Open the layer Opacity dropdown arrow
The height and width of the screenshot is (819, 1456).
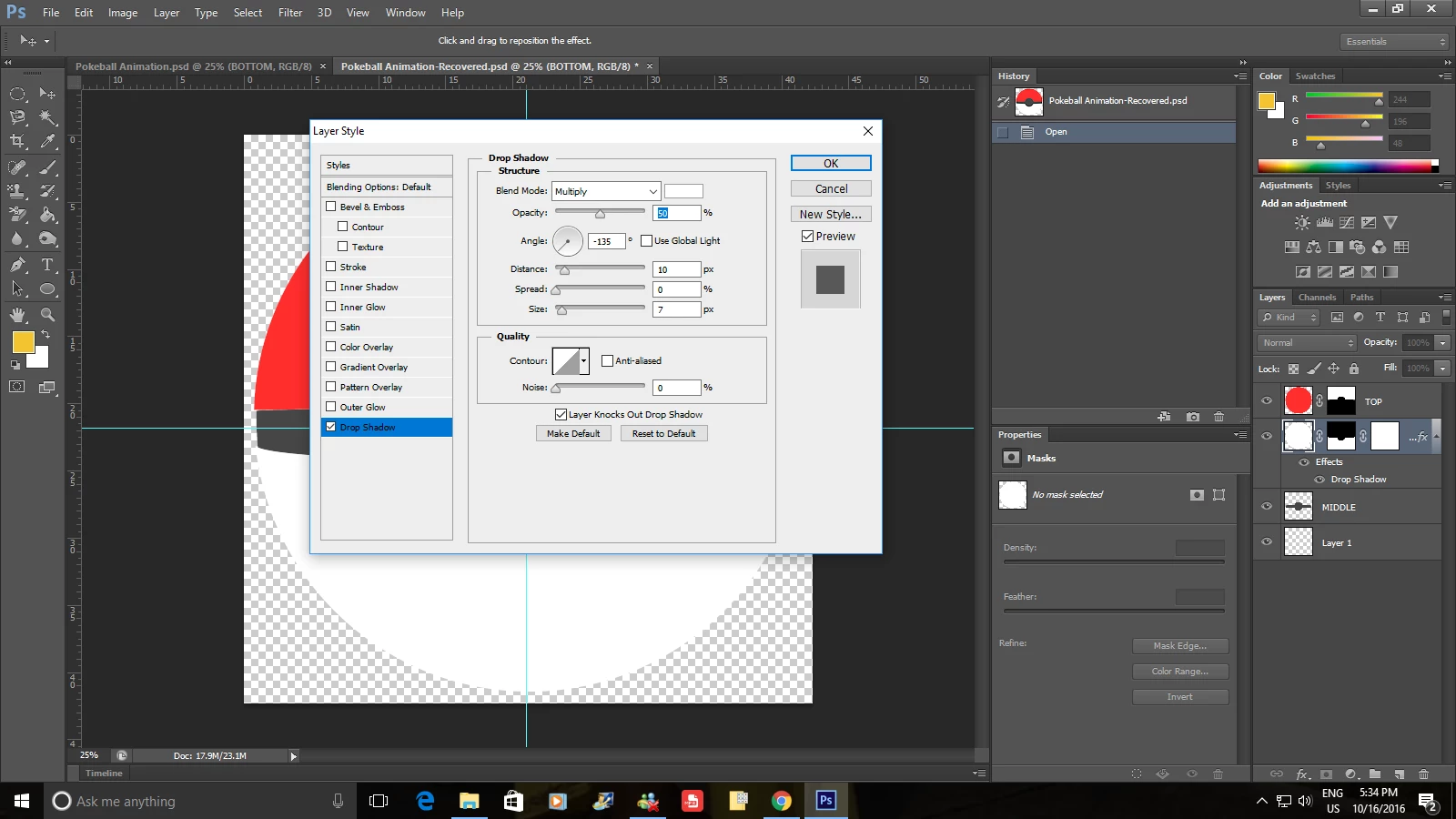tap(1442, 343)
